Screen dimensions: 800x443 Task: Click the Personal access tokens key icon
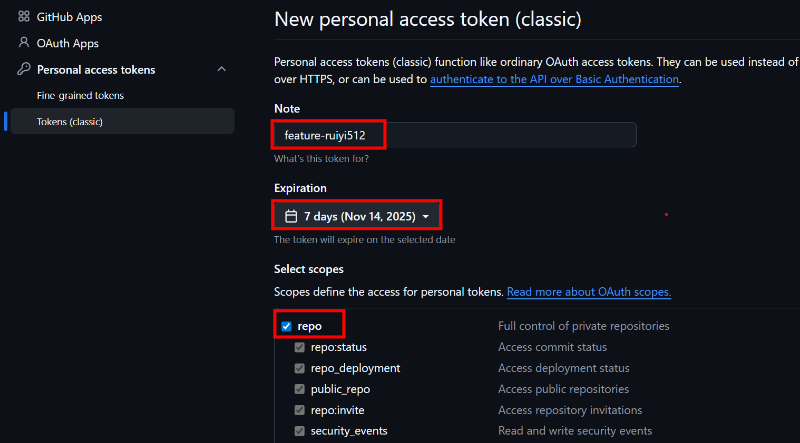24,70
